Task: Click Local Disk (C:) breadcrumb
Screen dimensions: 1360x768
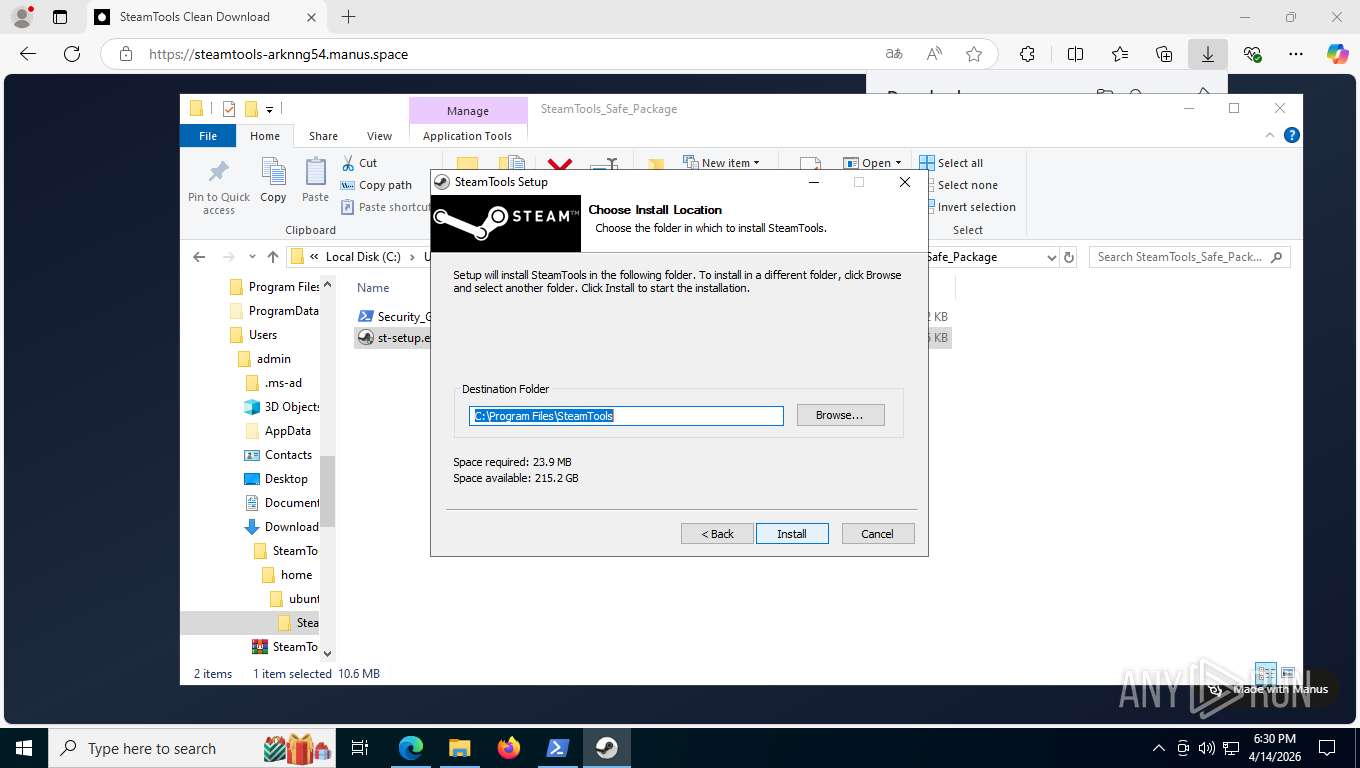Action: click(363, 257)
